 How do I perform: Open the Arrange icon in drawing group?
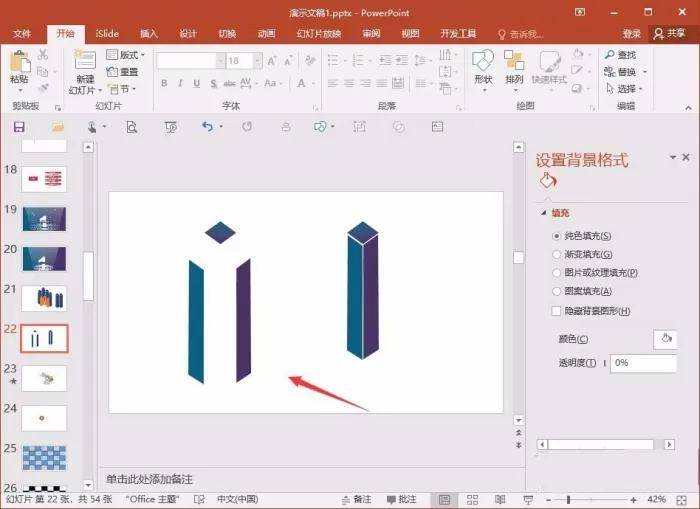(x=514, y=61)
